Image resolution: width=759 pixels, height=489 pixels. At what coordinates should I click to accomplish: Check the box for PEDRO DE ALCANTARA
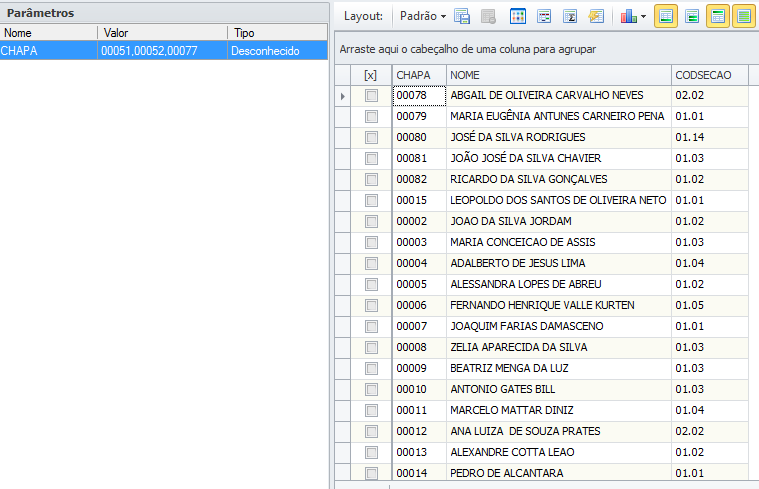point(371,473)
